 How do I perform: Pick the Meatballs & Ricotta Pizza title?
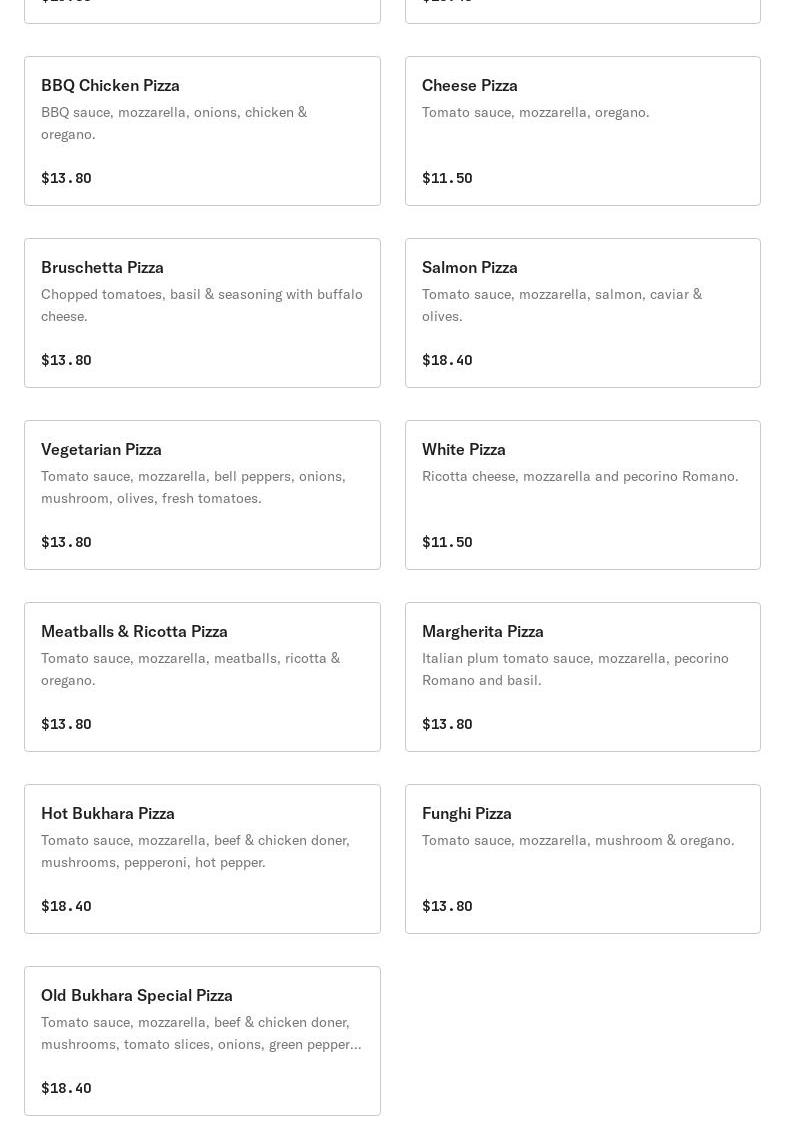pos(134,631)
